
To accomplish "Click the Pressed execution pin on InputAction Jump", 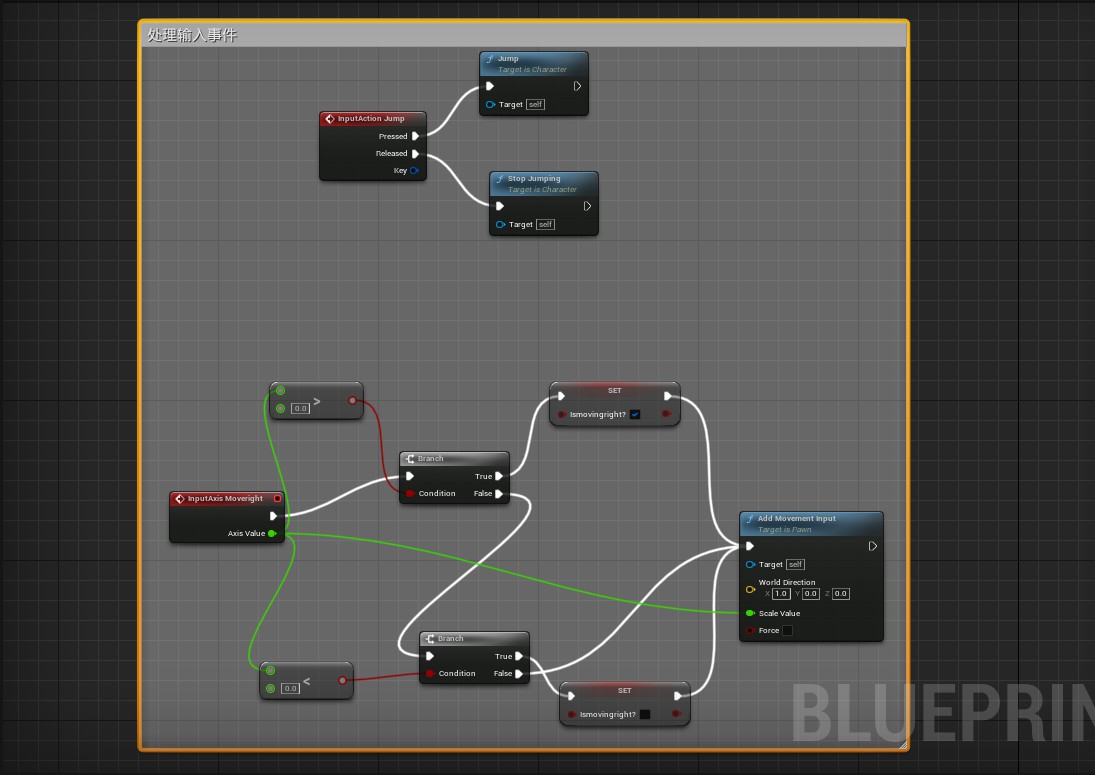I will (416, 136).
